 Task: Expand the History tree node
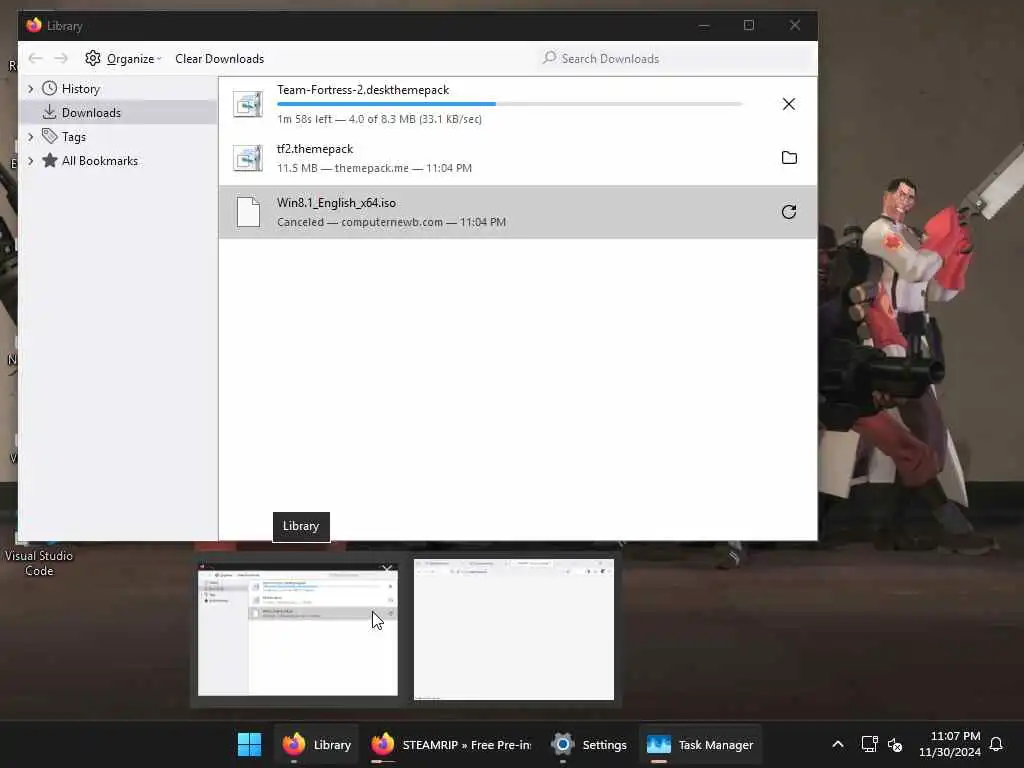(31, 89)
